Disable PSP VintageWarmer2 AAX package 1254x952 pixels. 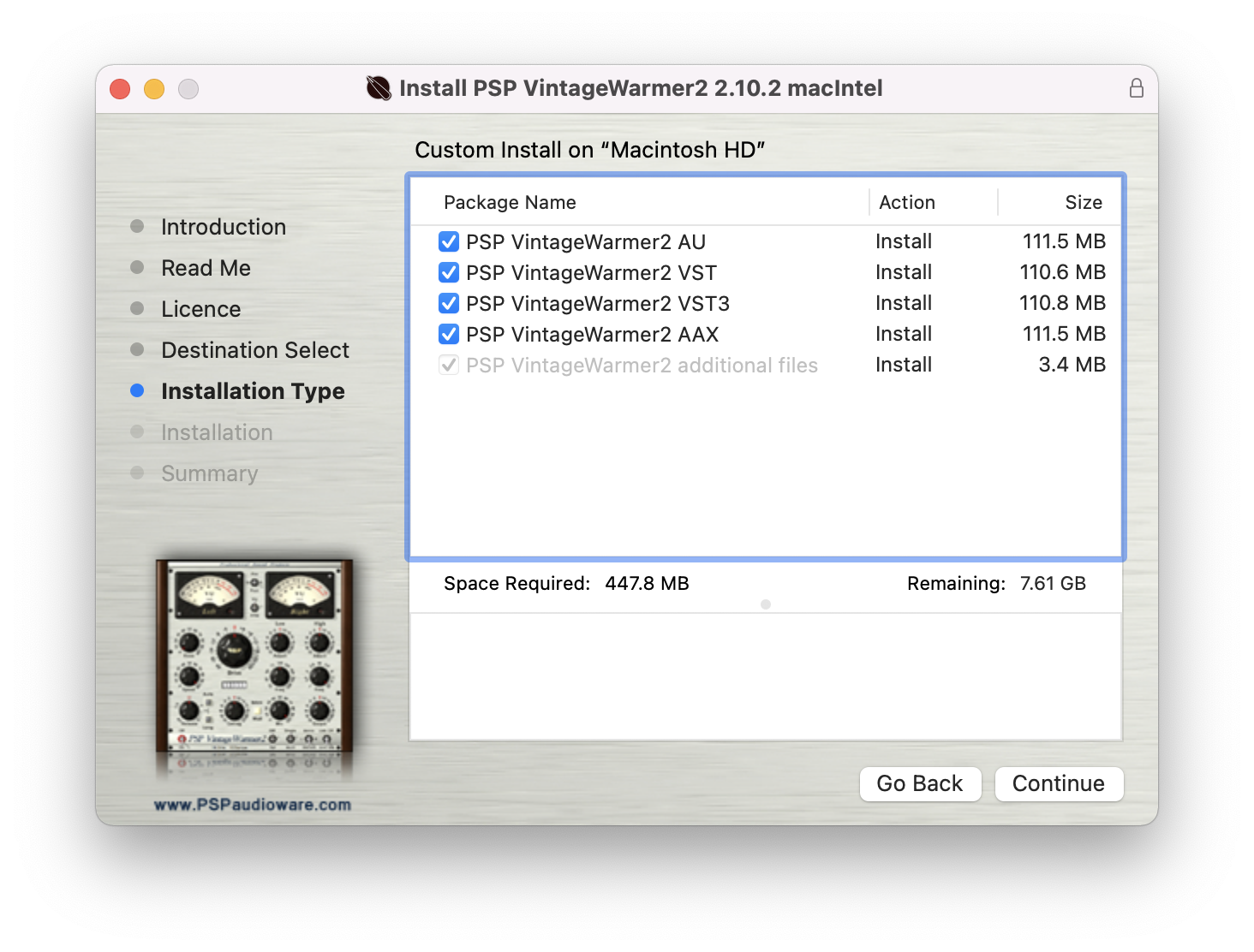(x=449, y=335)
